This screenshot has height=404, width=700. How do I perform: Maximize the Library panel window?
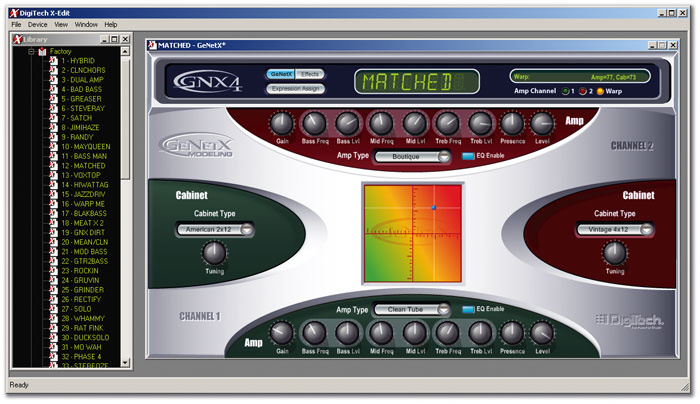(115, 39)
